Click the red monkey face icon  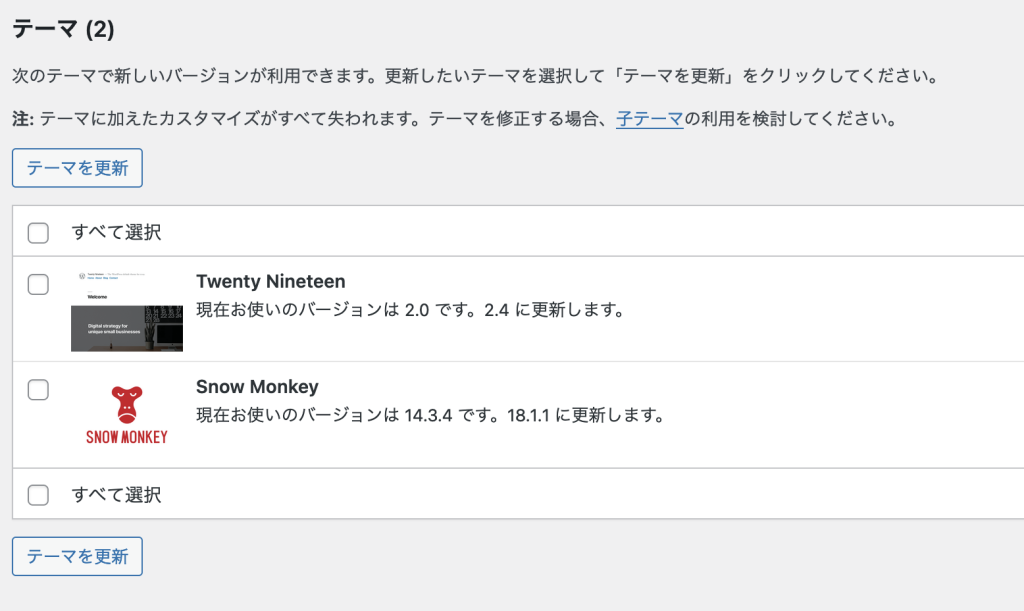[x=126, y=404]
